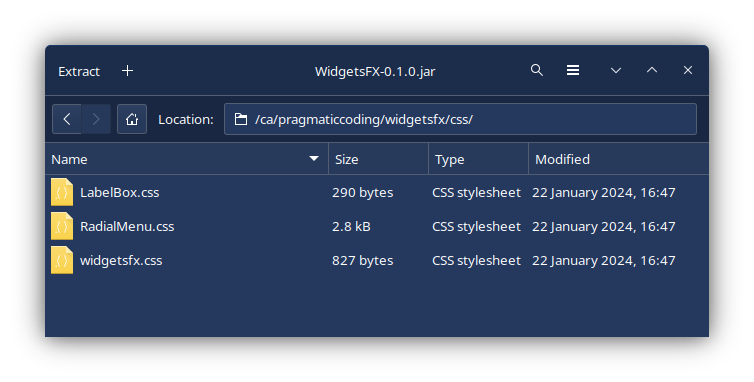Go back to previous location
The width and height of the screenshot is (754, 382).
pos(67,119)
